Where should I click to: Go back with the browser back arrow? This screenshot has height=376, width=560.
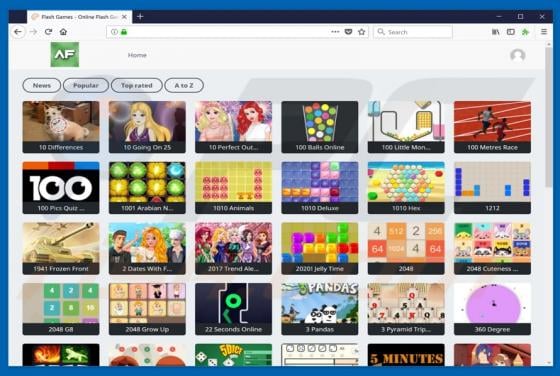(x=18, y=32)
